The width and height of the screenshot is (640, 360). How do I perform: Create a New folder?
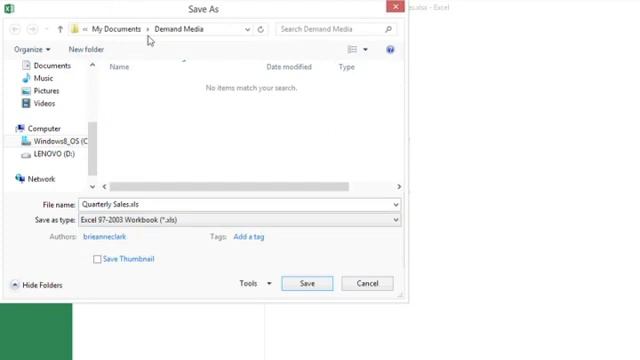click(86, 49)
